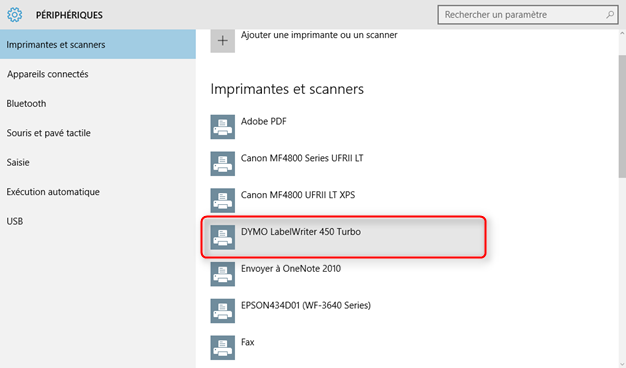
Task: Select Imprimantes et scanners in sidebar
Action: pos(98,44)
